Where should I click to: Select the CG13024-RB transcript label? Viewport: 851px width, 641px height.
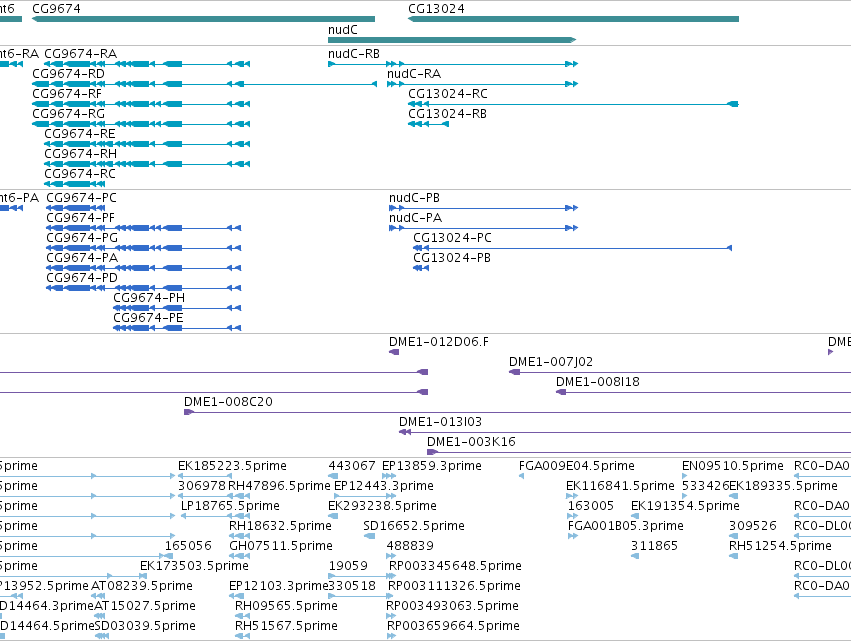pos(448,114)
